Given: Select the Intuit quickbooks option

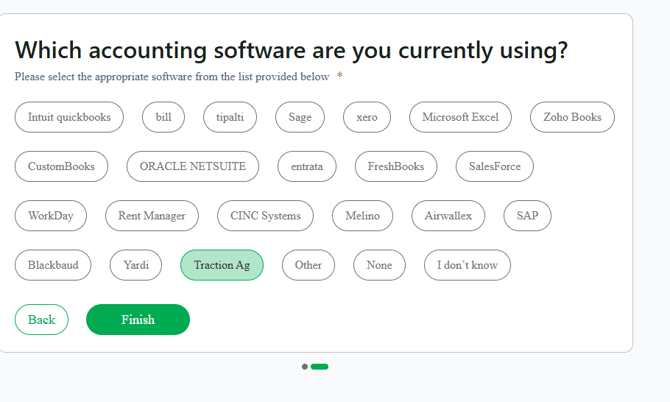Looking at the screenshot, I should click(x=69, y=117).
